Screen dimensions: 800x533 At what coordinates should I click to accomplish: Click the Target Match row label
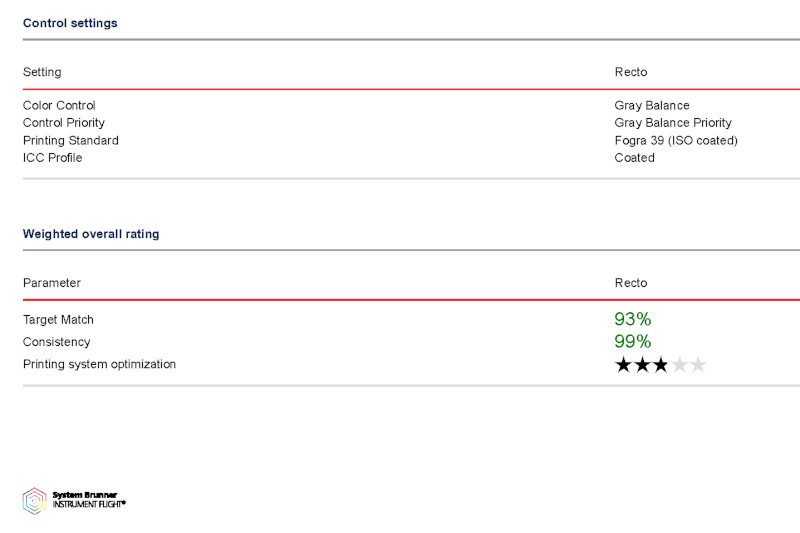pos(58,320)
